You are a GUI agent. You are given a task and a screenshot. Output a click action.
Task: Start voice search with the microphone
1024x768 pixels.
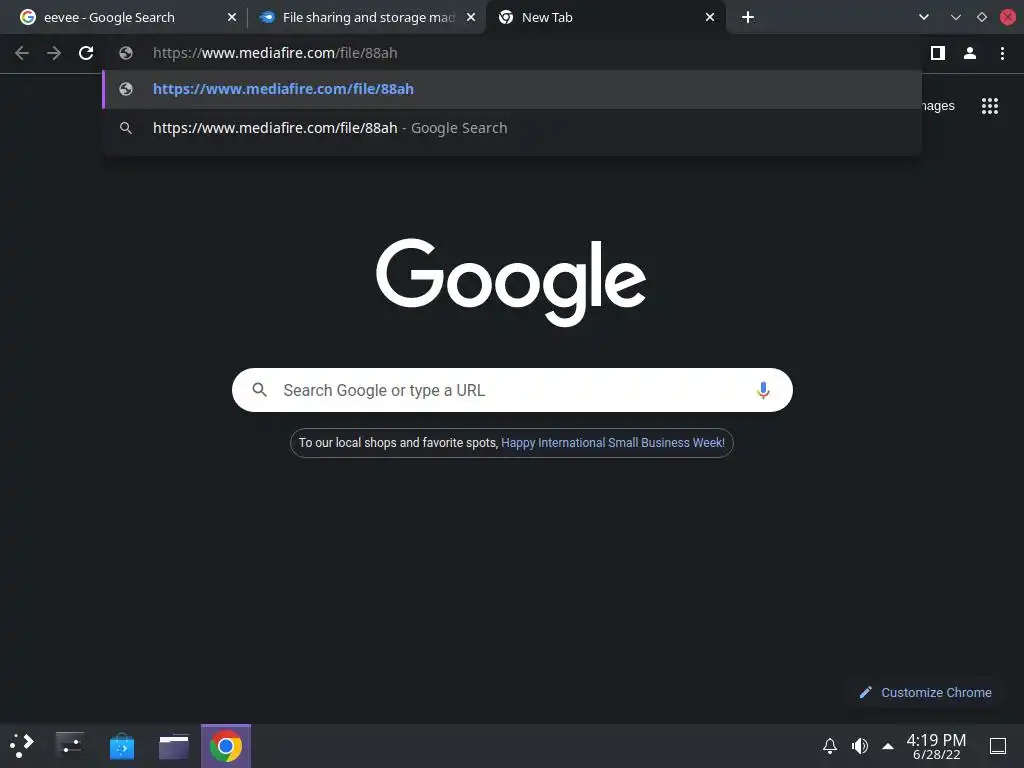(763, 390)
